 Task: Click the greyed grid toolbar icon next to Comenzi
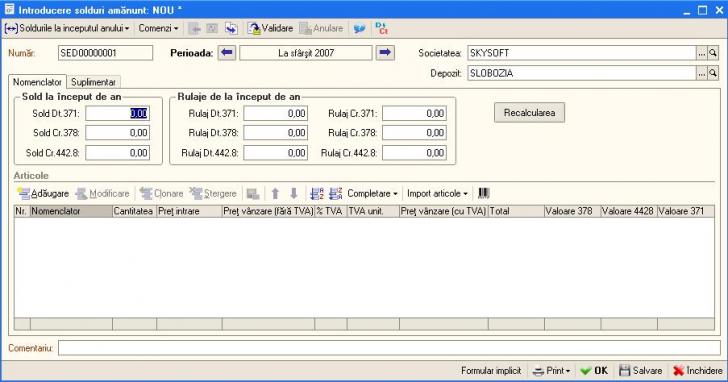pyautogui.click(x=212, y=29)
